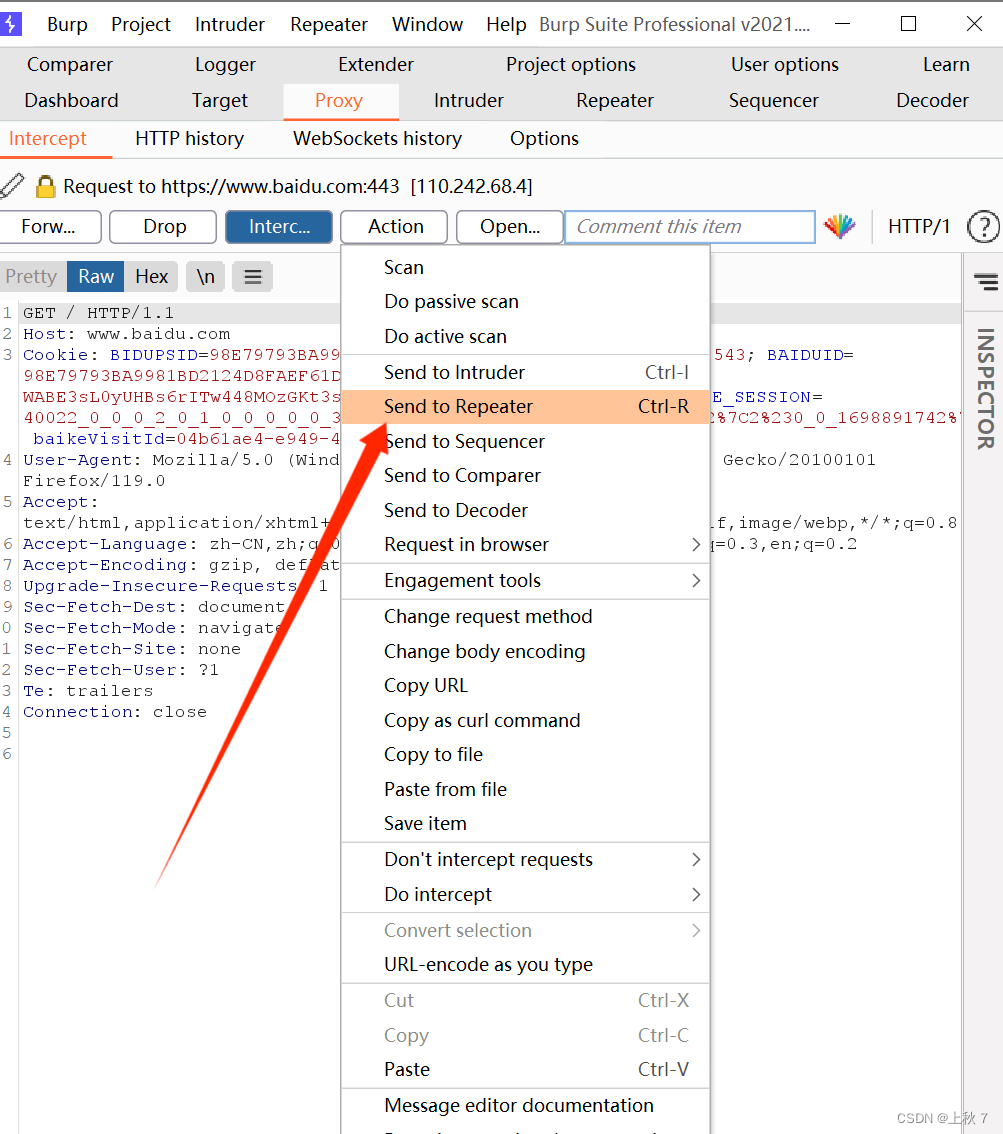Toggle URL-encode as you type
The height and width of the screenshot is (1134, 1003).
[x=525, y=965]
